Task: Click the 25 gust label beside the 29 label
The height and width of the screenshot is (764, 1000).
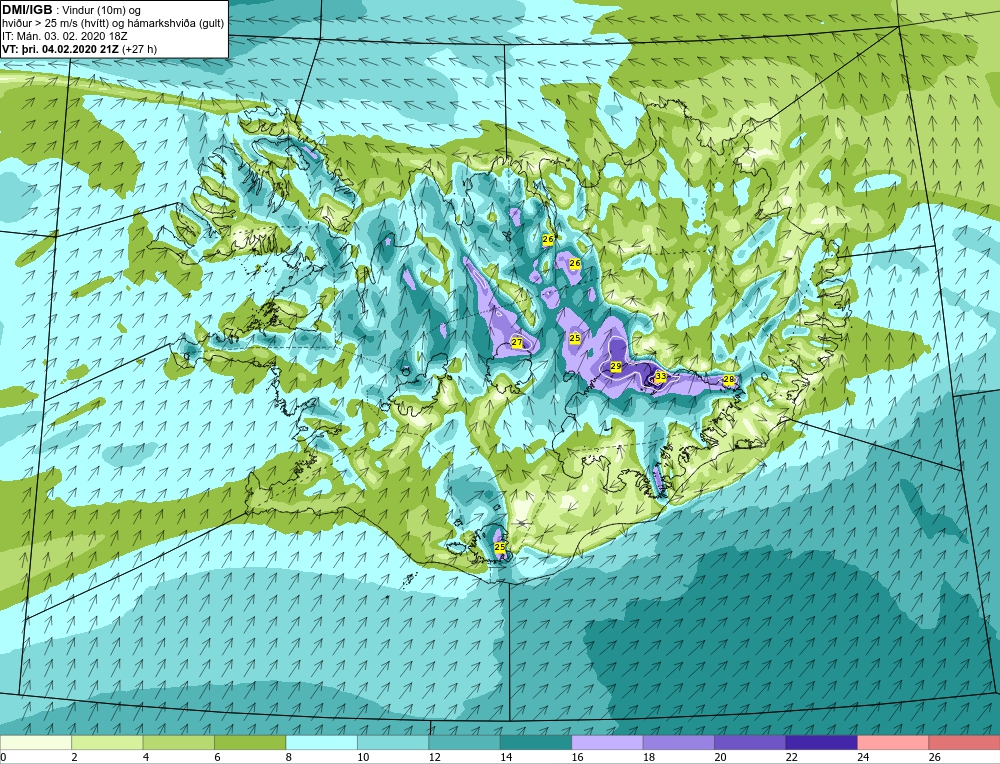Action: coord(575,338)
